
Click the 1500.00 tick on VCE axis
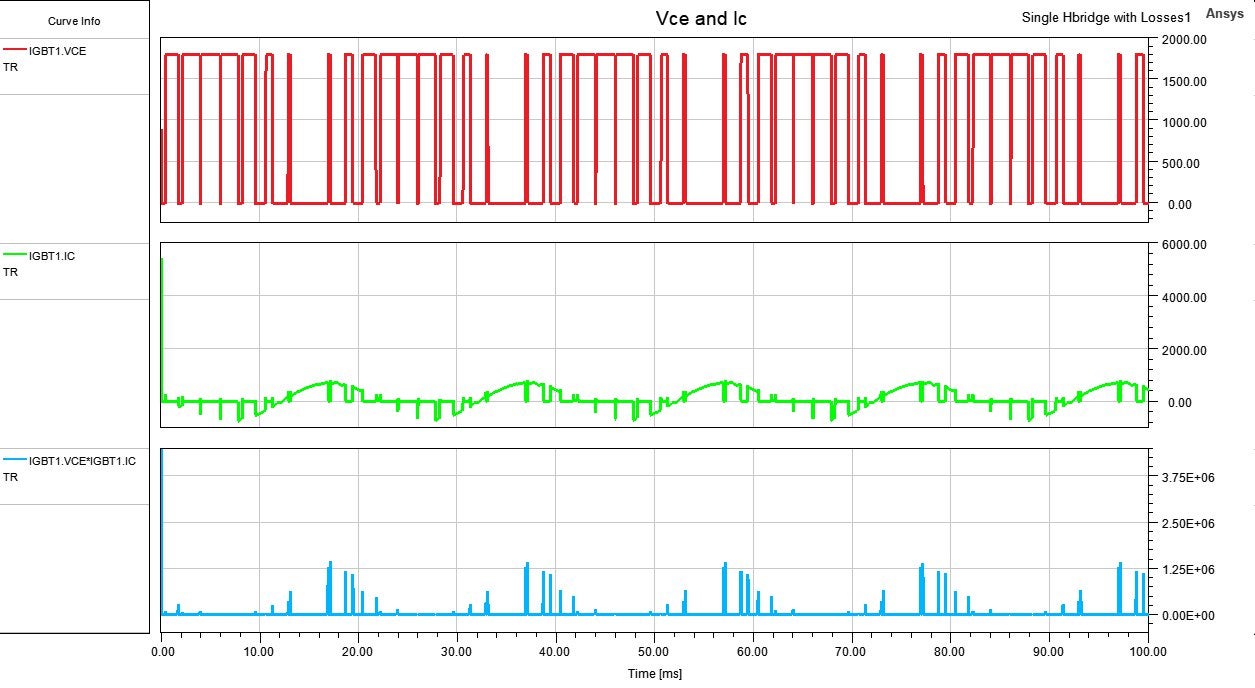point(1183,81)
